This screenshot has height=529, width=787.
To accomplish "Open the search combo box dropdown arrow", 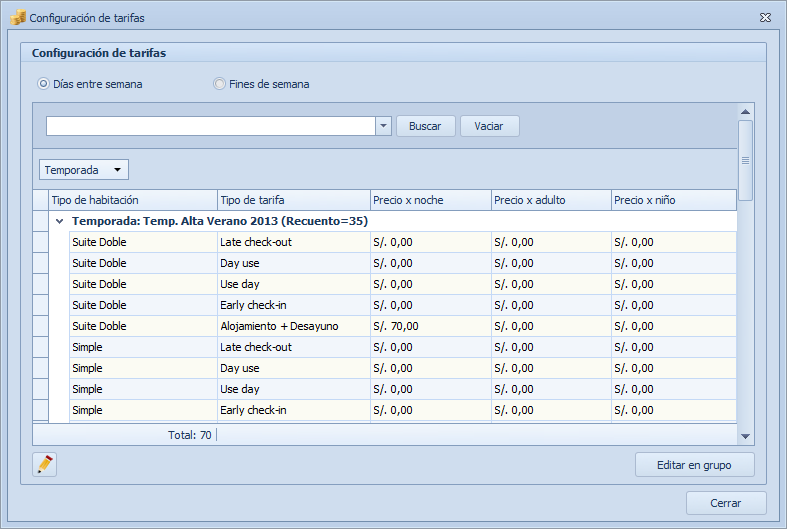I will (383, 126).
